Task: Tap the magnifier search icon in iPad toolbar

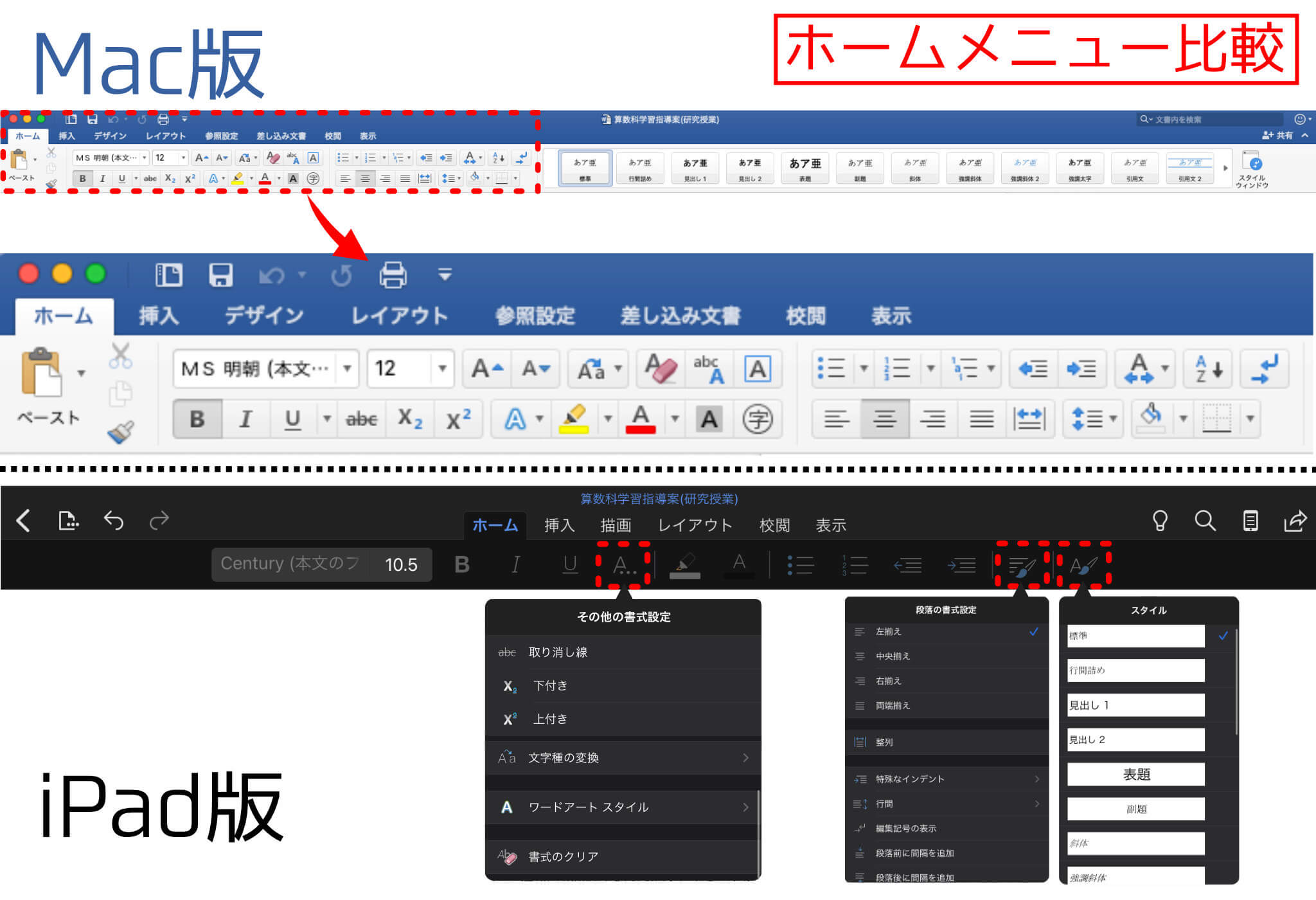Action: (1205, 521)
